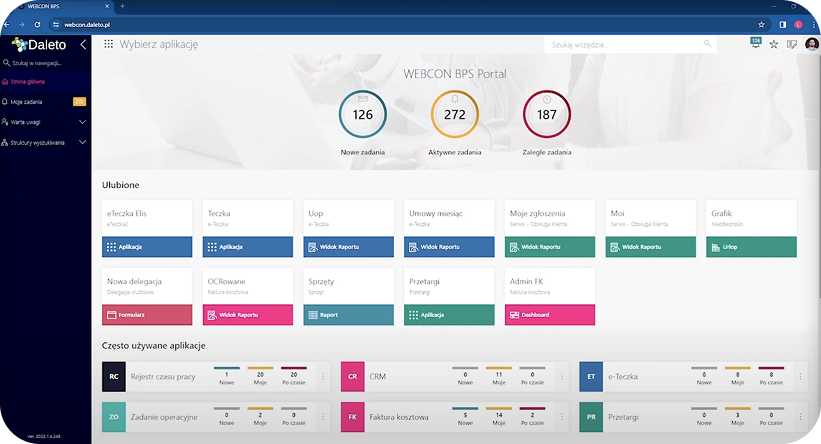Open Admin FK Dashboard button
This screenshot has width=821, height=444.
coord(550,315)
